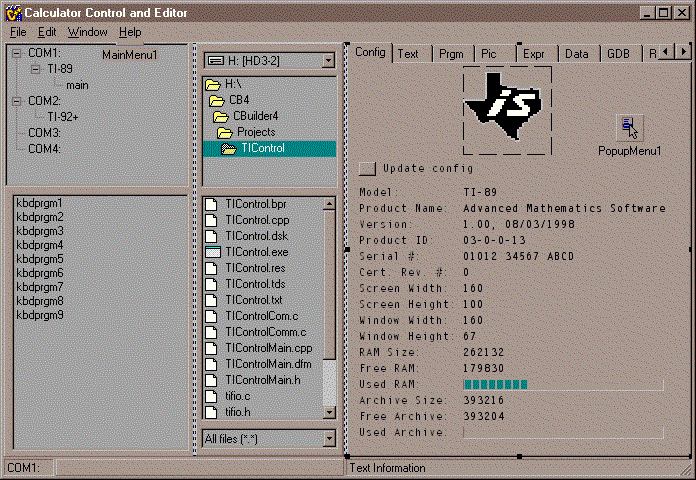
Task: Switch to the Config tab
Action: click(370, 52)
